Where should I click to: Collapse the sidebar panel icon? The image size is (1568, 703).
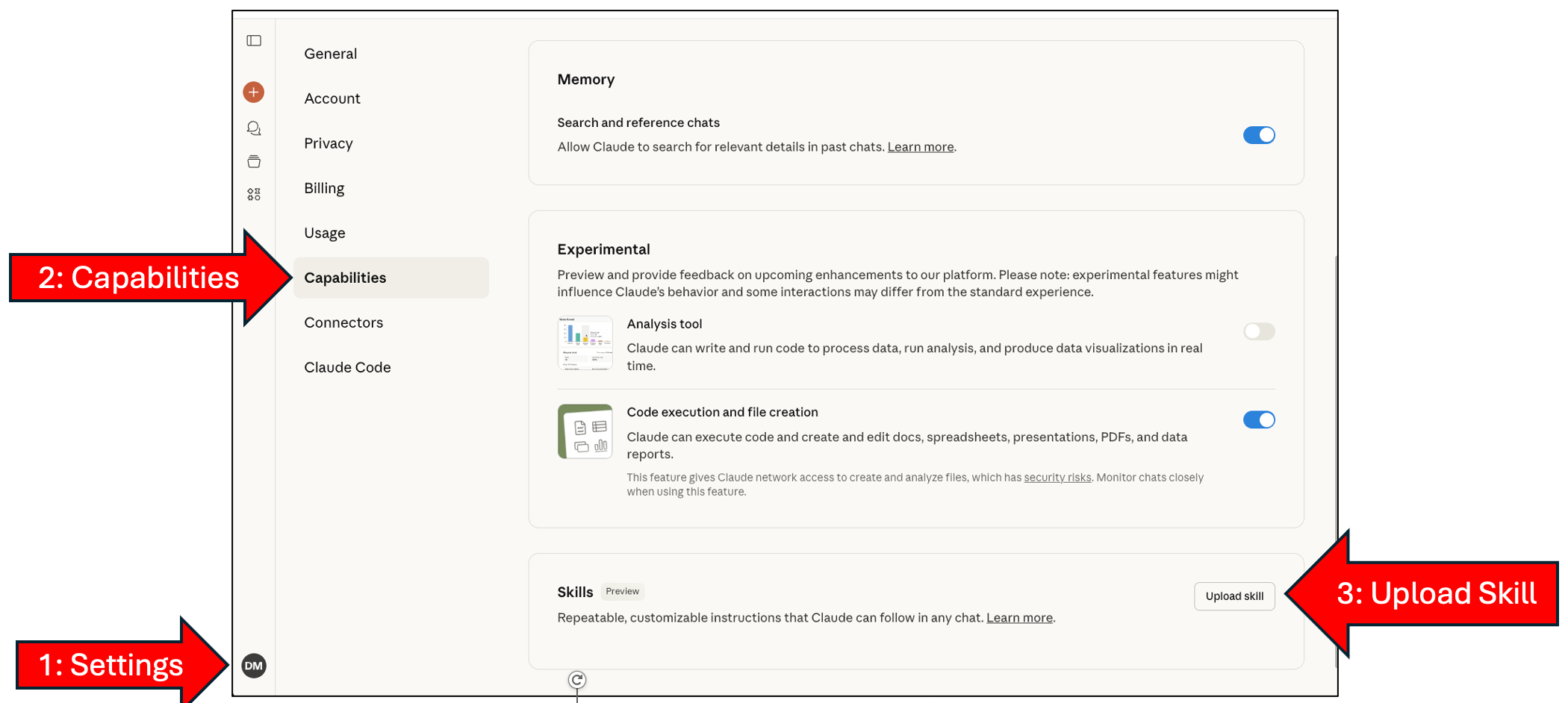tap(254, 41)
